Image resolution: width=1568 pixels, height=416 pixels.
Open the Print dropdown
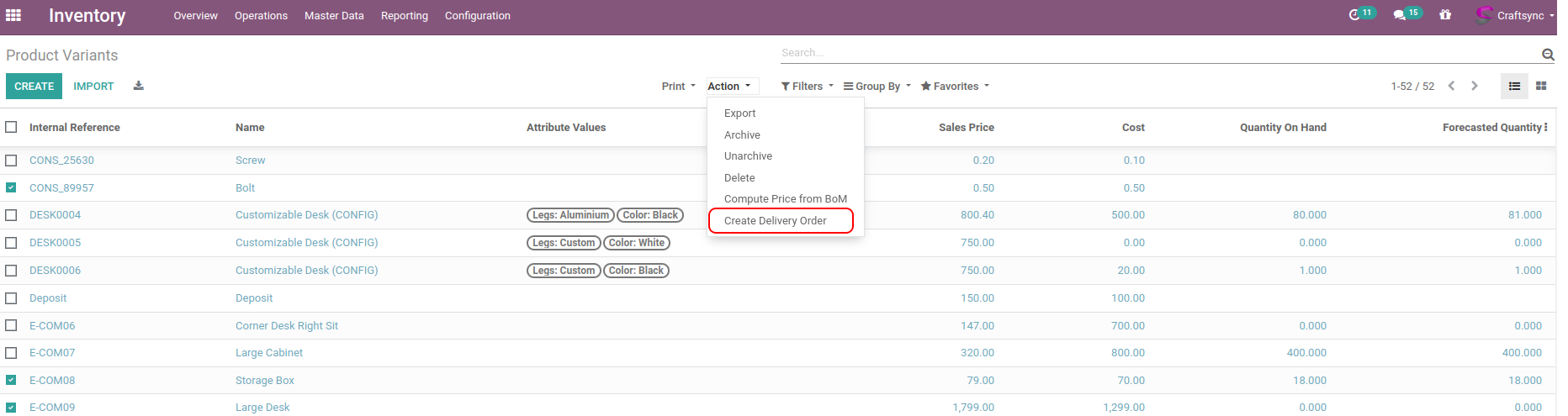coord(678,86)
